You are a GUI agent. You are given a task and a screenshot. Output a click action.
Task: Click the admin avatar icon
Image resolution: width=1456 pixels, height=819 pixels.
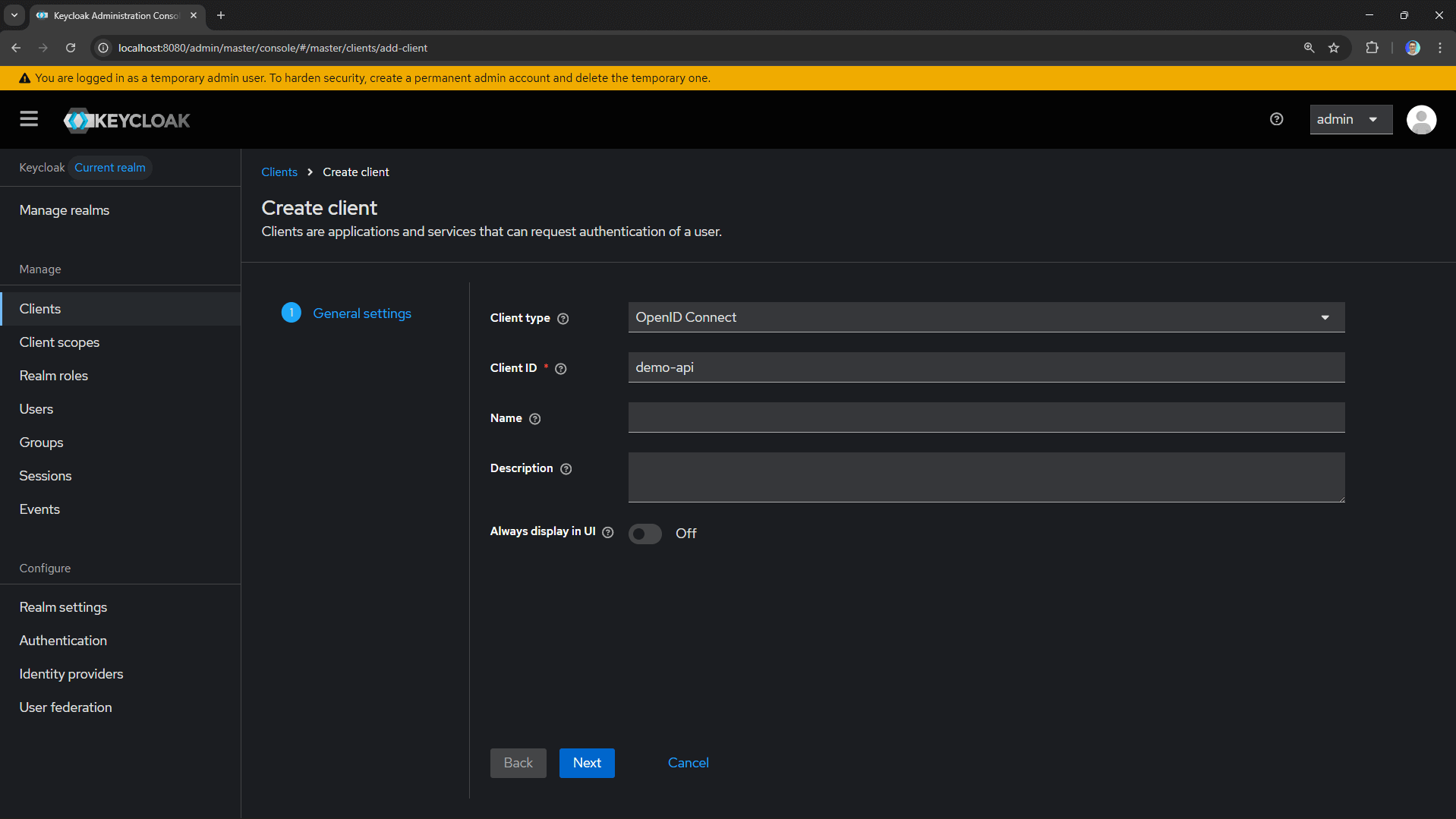click(x=1421, y=119)
